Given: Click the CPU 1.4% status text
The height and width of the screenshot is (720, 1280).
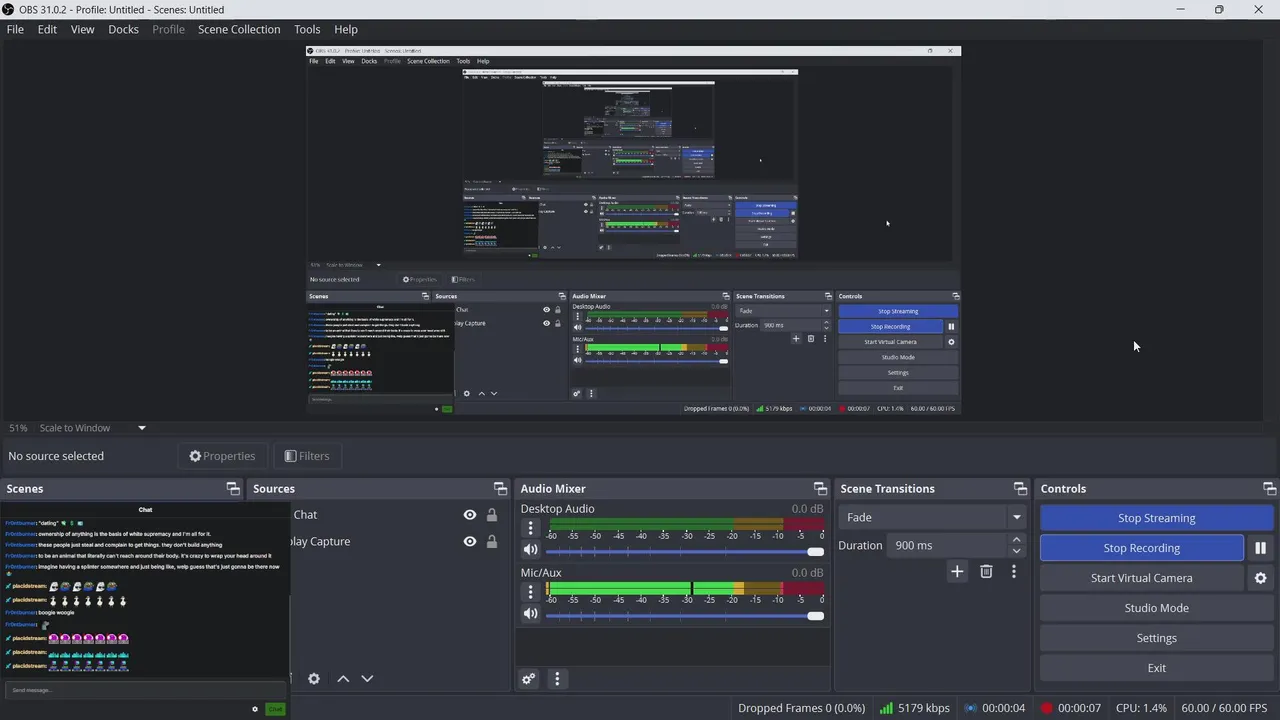Looking at the screenshot, I should 1141,708.
